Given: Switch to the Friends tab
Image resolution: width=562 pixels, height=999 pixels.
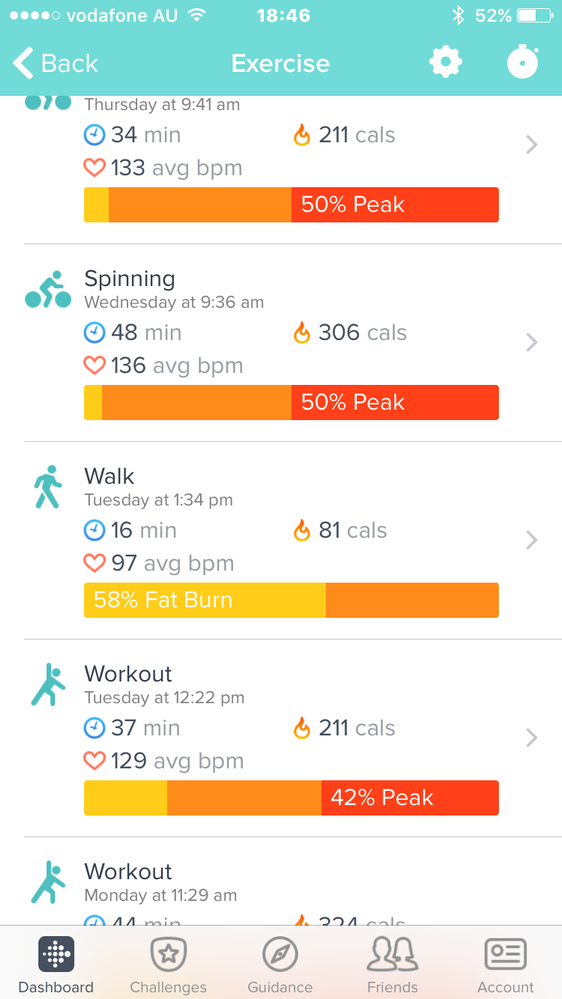Looking at the screenshot, I should point(392,965).
